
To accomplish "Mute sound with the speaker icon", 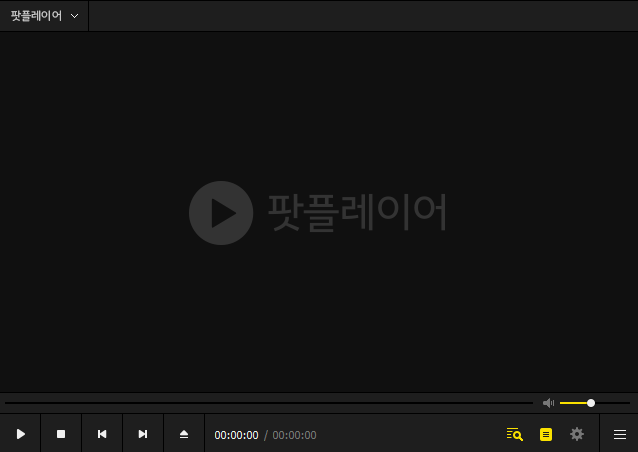I will pos(548,403).
